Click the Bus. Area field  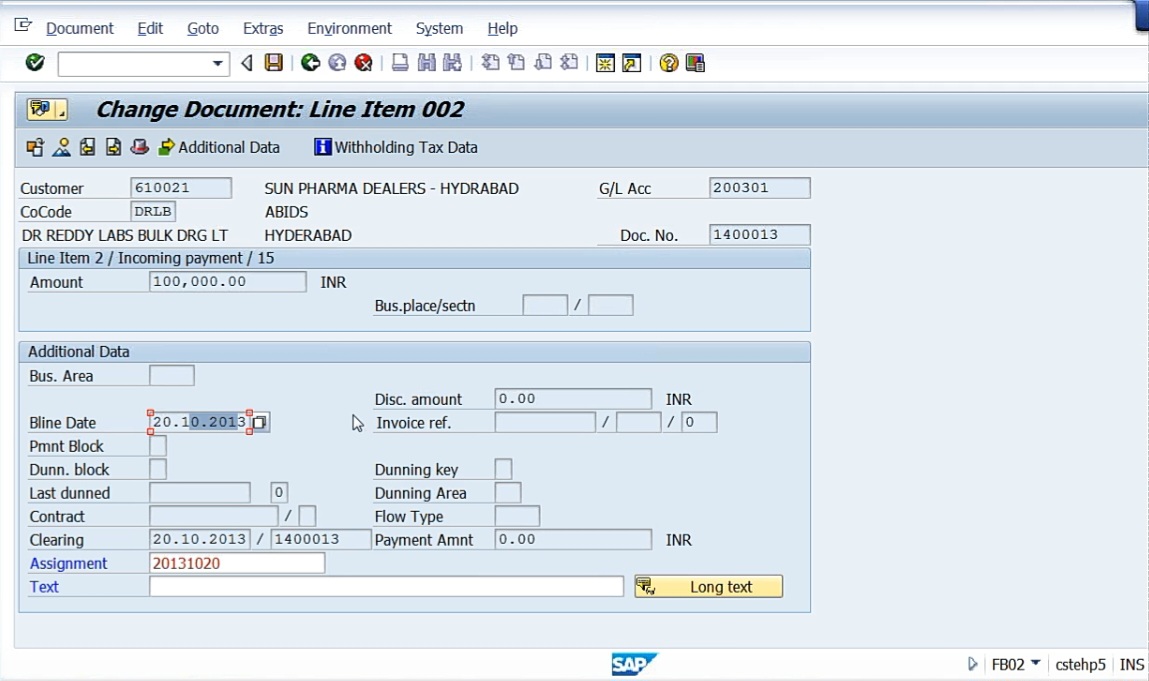coord(171,375)
